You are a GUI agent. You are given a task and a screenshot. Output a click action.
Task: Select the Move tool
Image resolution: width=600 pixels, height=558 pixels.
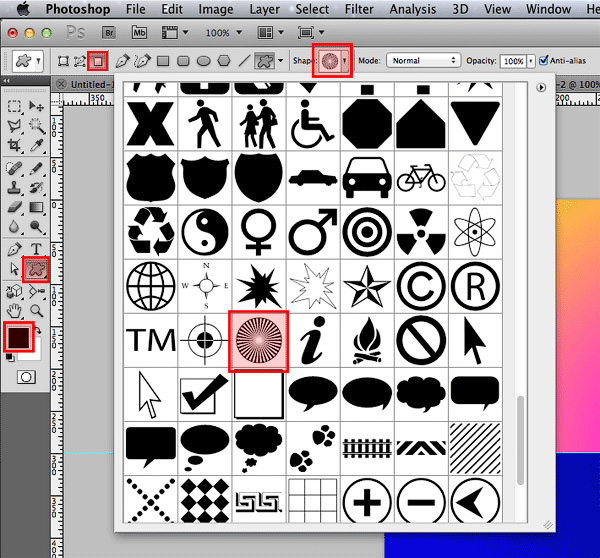tap(37, 106)
